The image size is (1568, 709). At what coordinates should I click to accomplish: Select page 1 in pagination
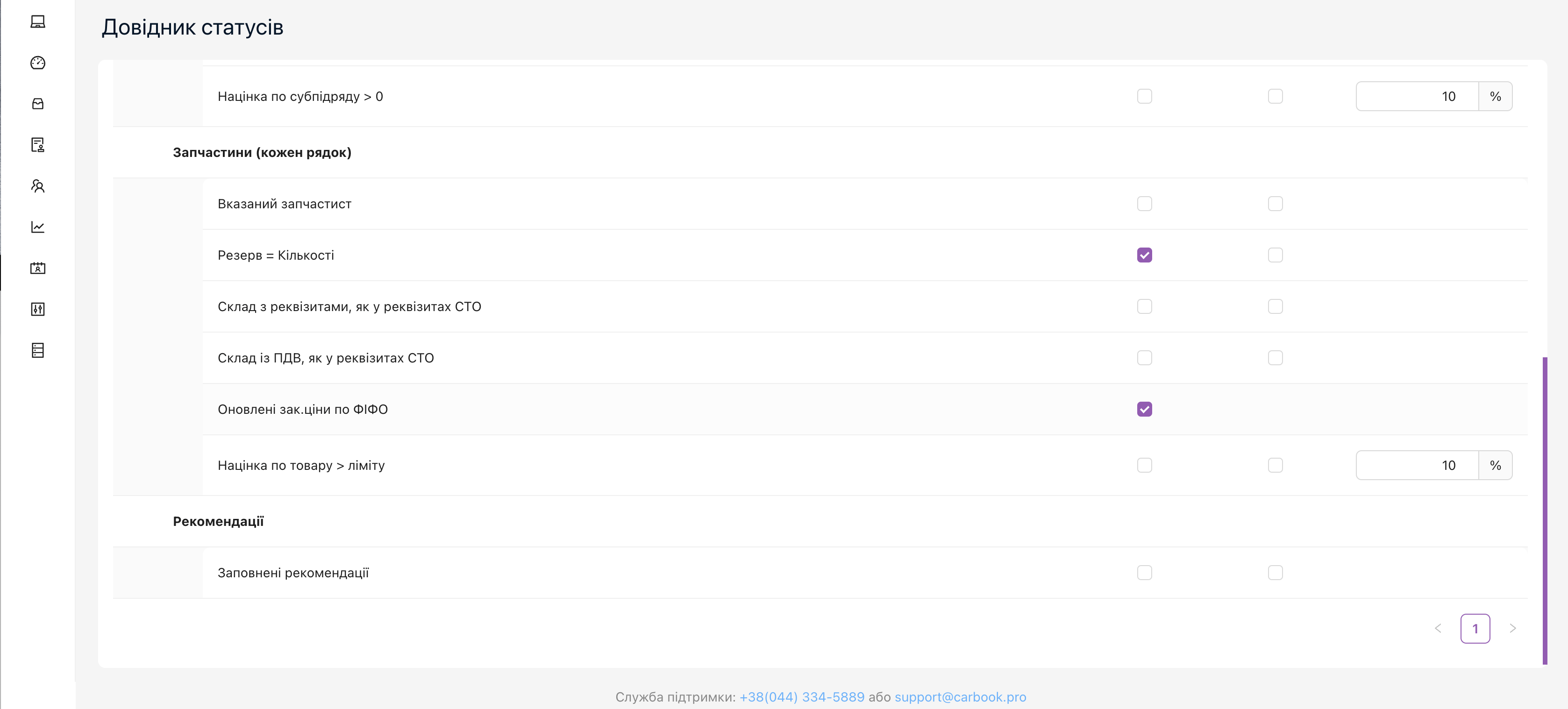(x=1475, y=629)
